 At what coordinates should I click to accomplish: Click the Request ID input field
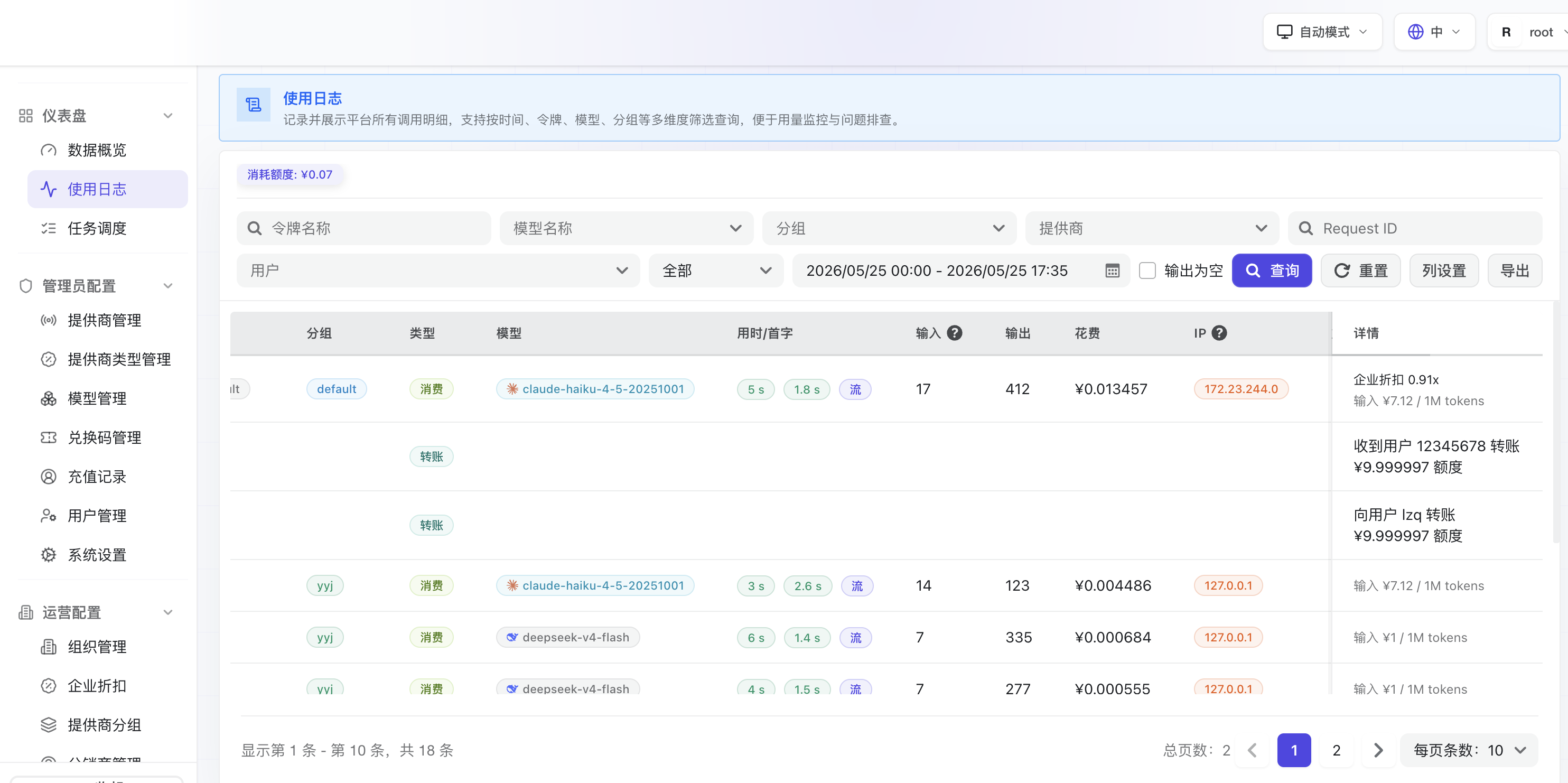pyautogui.click(x=1415, y=228)
